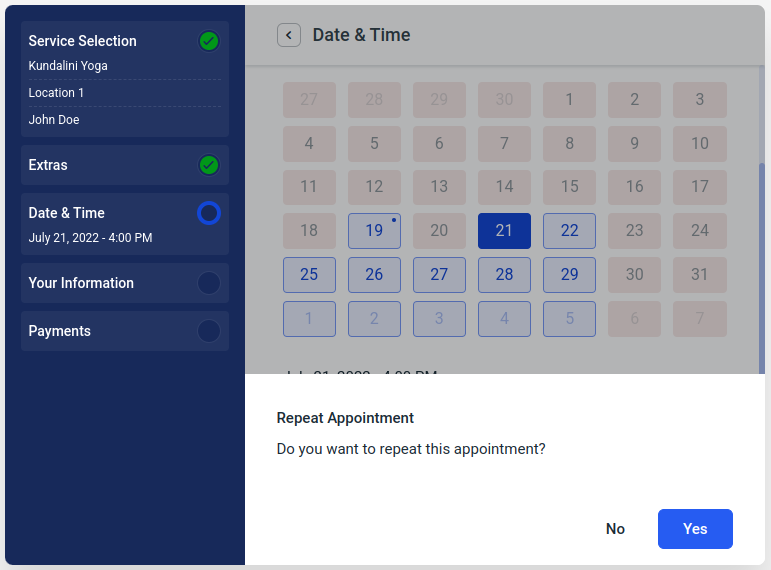This screenshot has width=771, height=570.
Task: Click the Your Information step circle
Action: (209, 283)
